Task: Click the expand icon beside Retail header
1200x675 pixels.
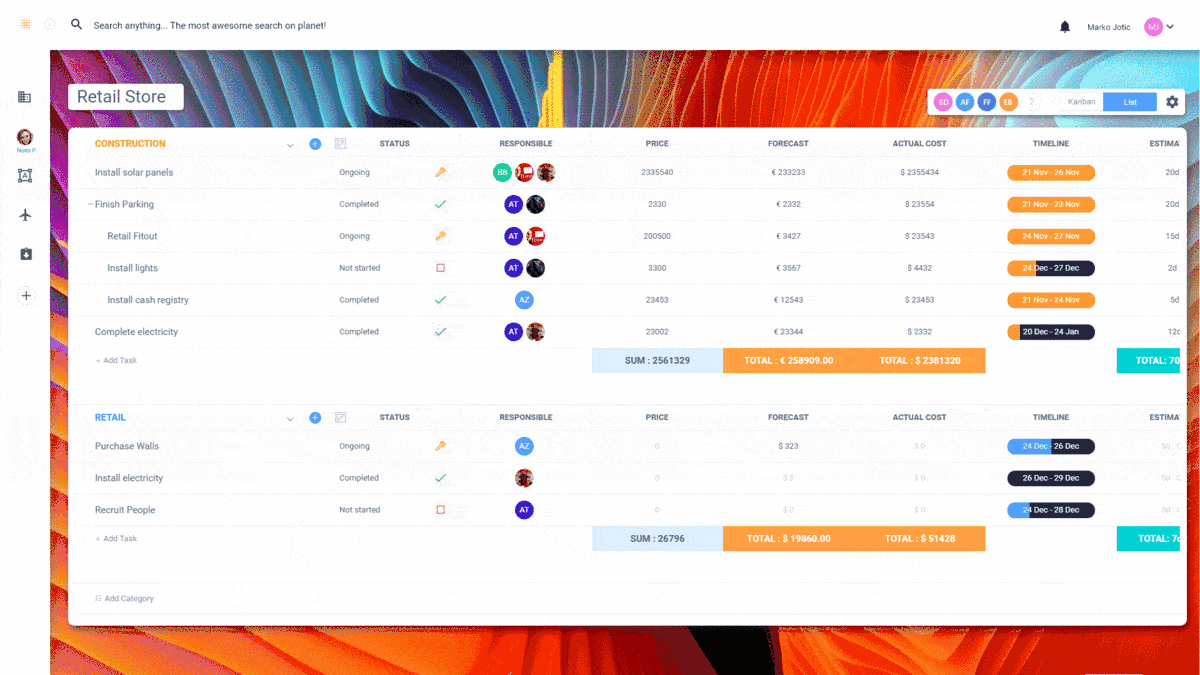Action: point(340,418)
